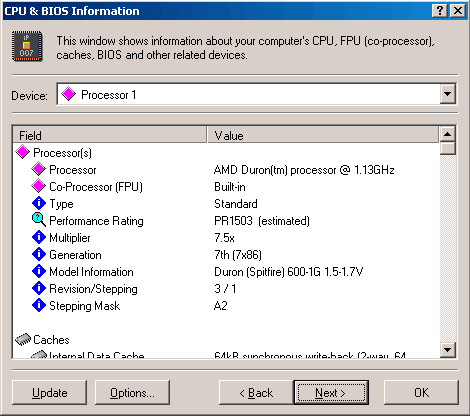Select the Caches group row
The height and width of the screenshot is (418, 470).
227,340
